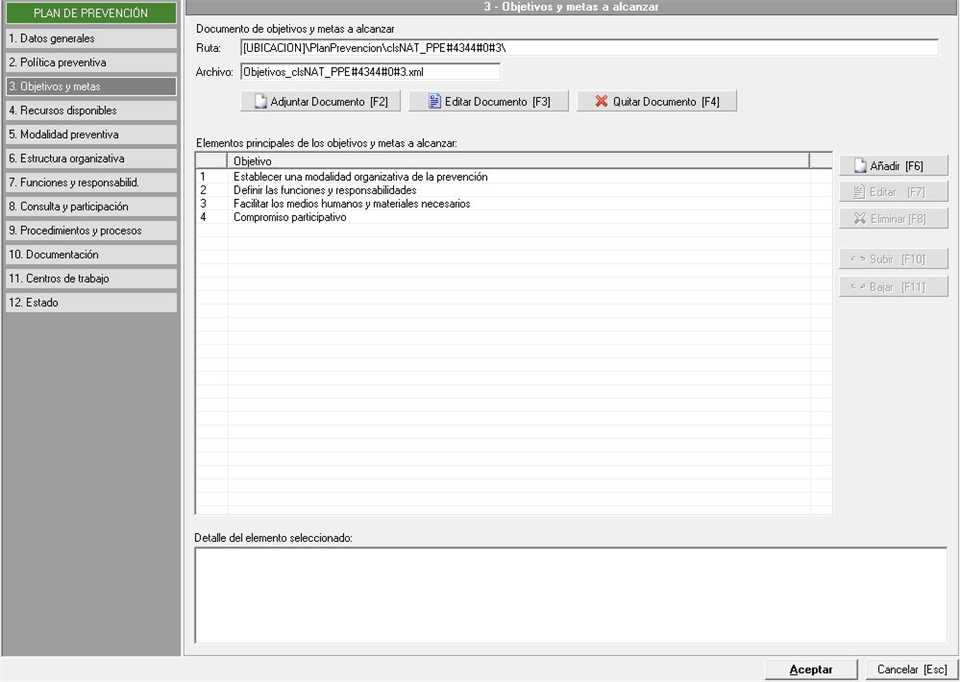Switch to 5. Modalidad preventiva

click(91, 135)
